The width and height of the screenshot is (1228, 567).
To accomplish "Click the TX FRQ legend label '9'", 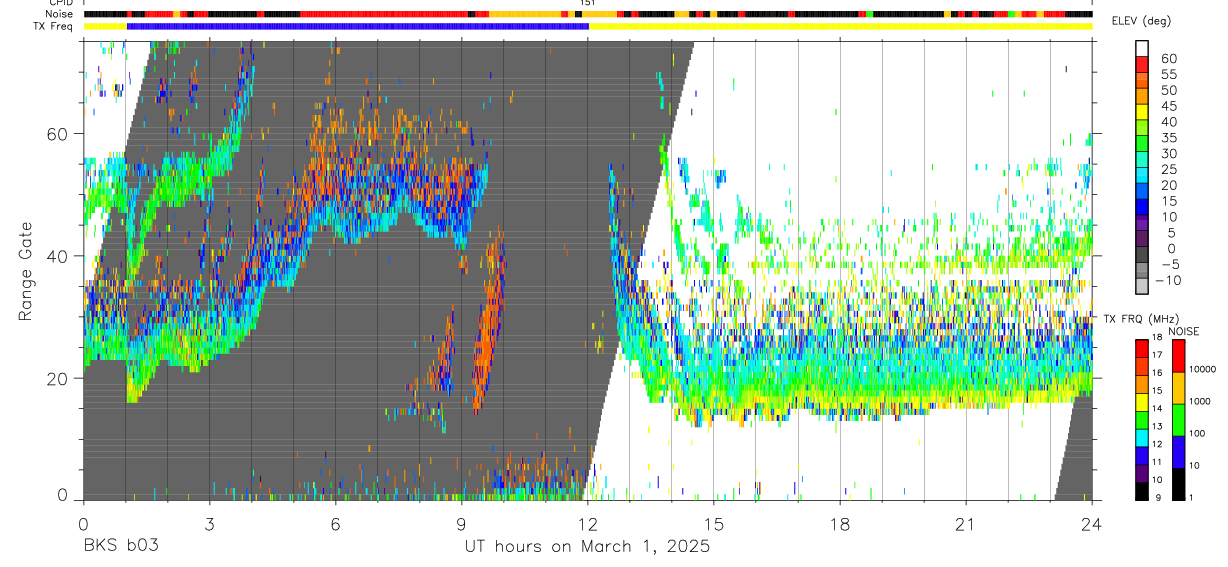I will coord(1156,498).
